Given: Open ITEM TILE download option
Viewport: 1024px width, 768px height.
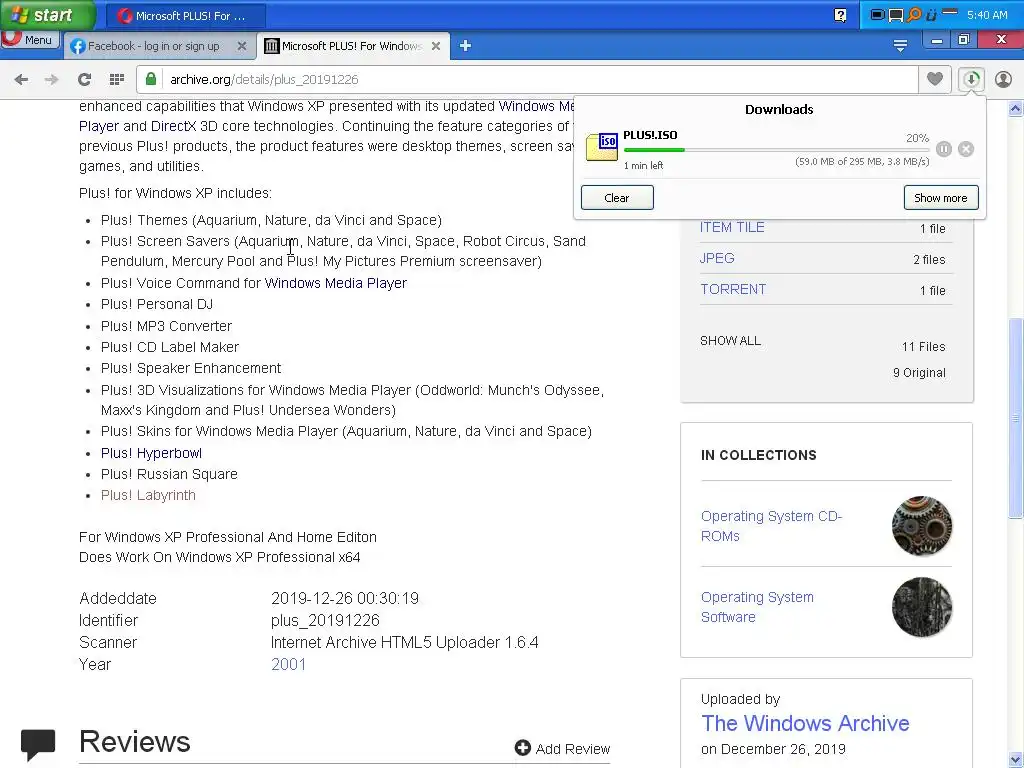Looking at the screenshot, I should click(732, 227).
